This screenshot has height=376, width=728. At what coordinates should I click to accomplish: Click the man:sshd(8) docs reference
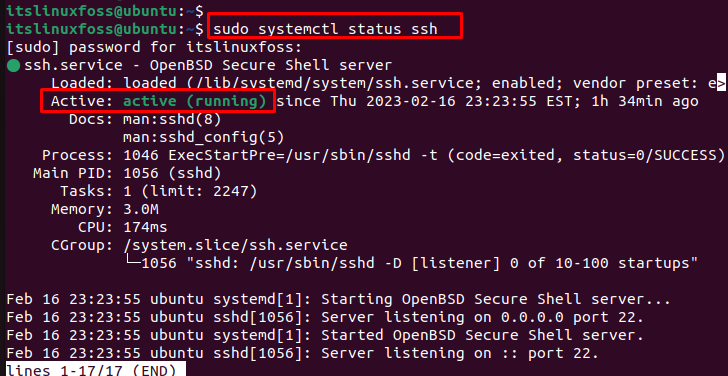pyautogui.click(x=172, y=119)
